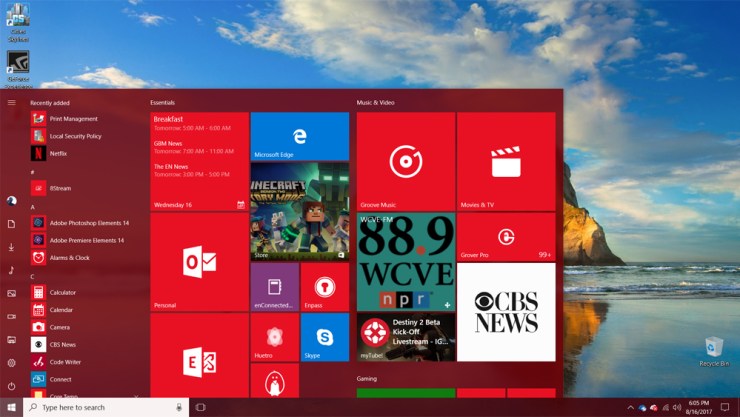Focus the Type here to search box

pos(106,407)
